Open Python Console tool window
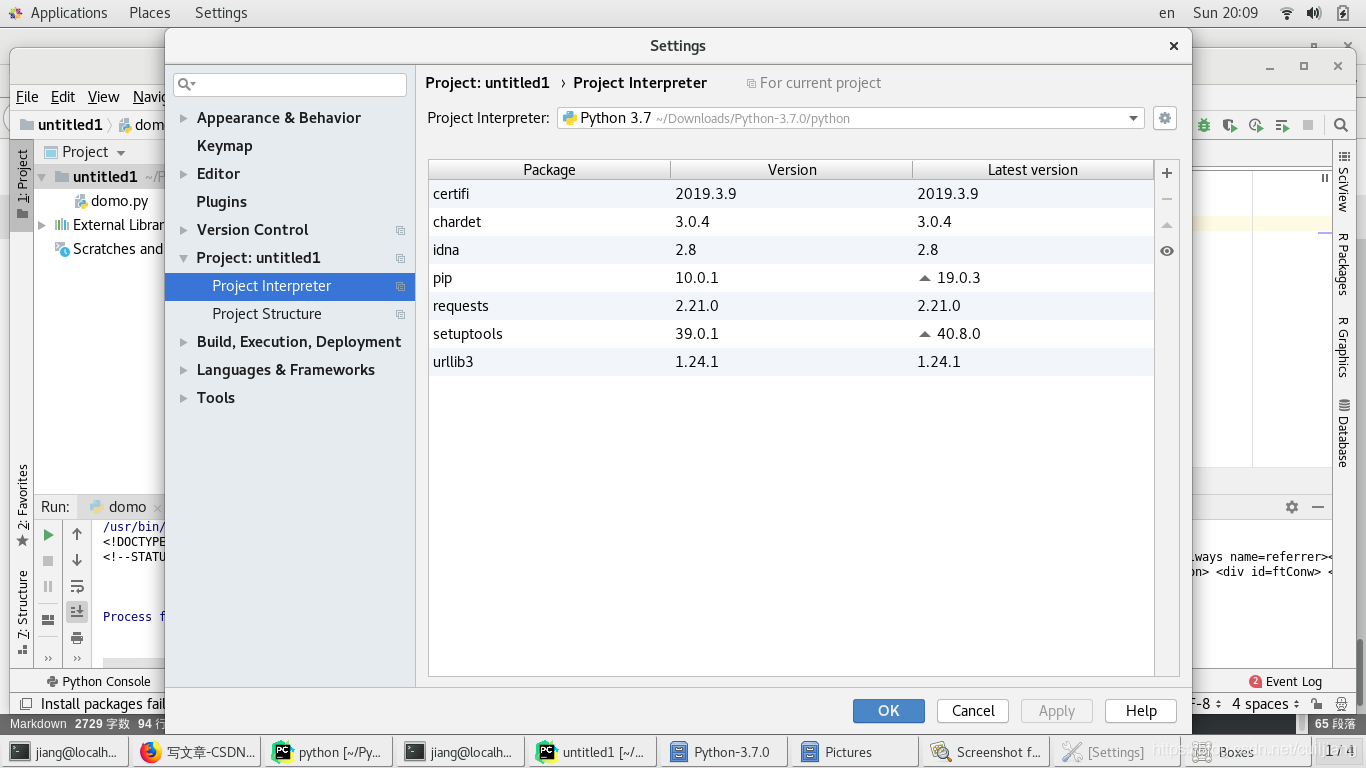This screenshot has width=1366, height=768. coord(98,682)
